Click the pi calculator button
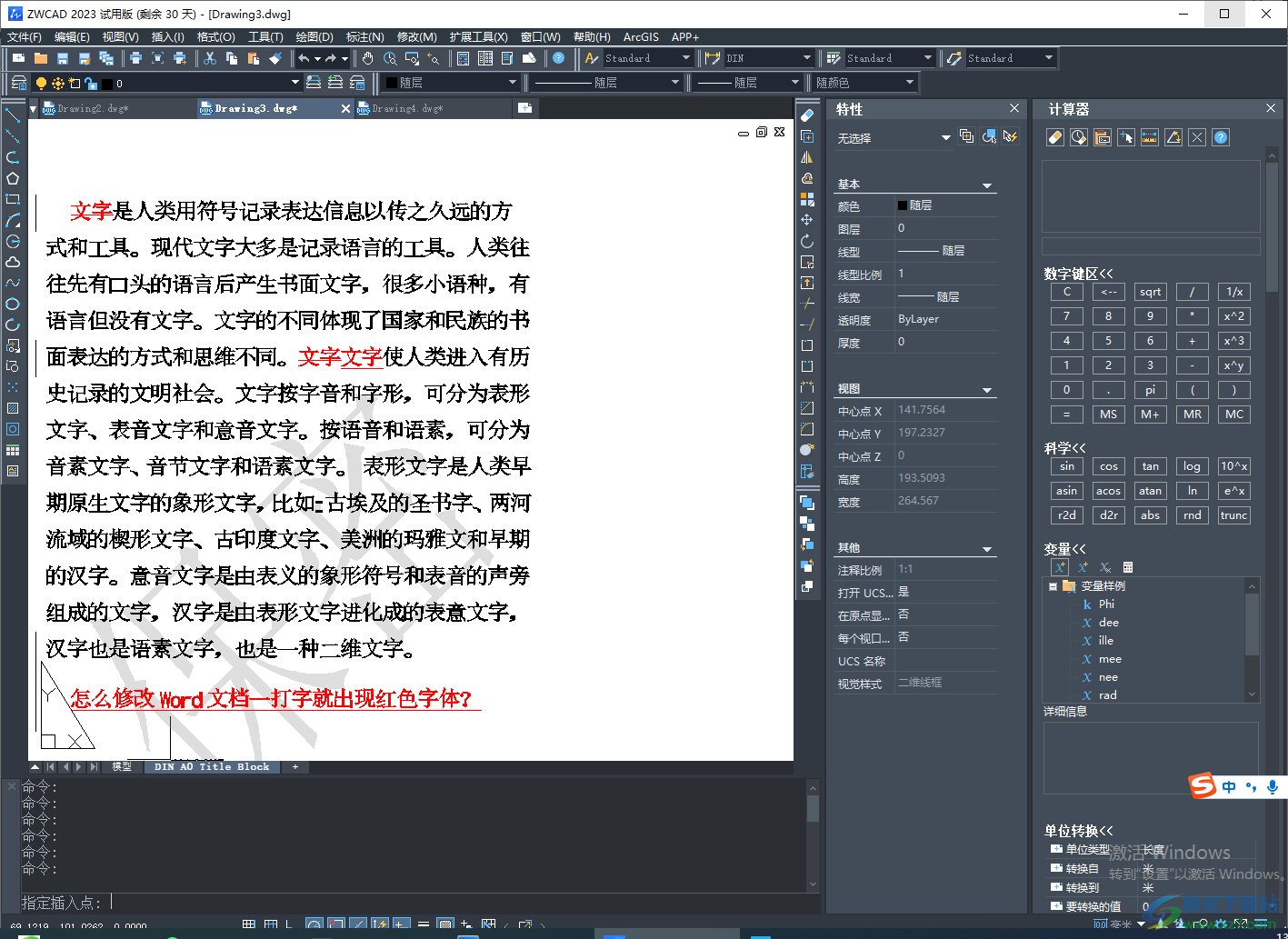This screenshot has width=1288, height=939. tap(1150, 390)
